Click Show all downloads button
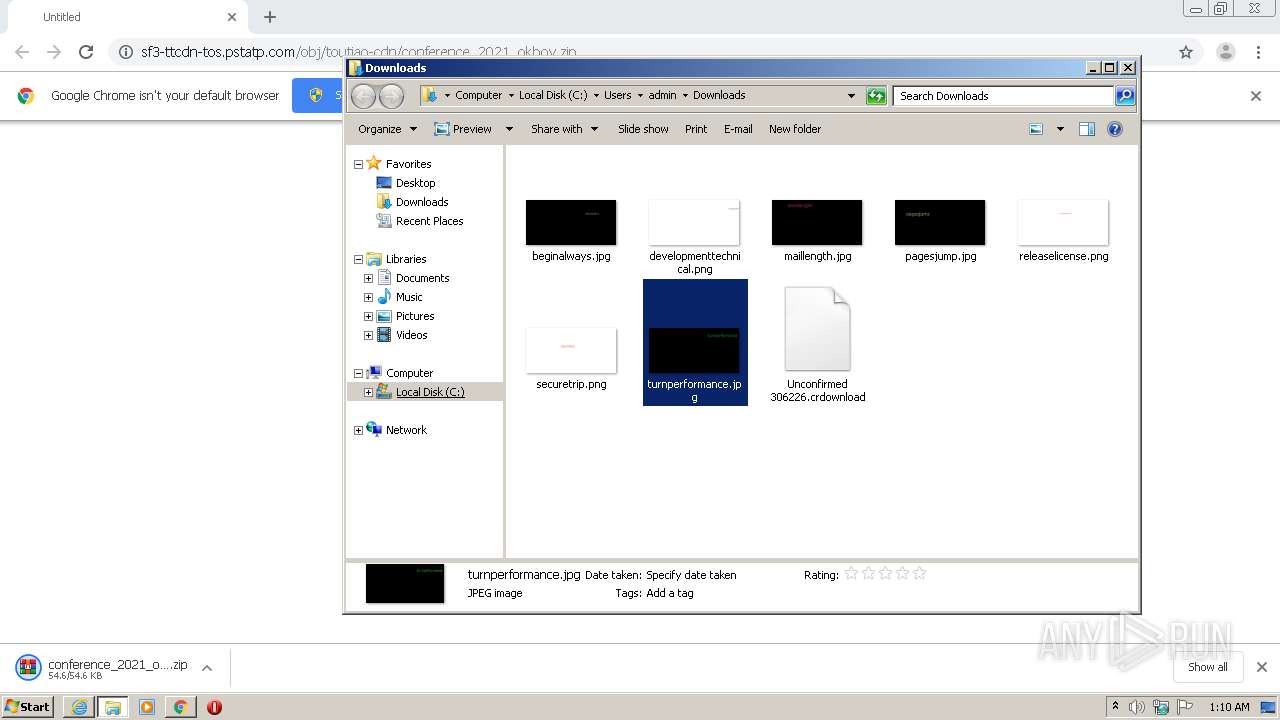This screenshot has height=720, width=1280. [1207, 667]
